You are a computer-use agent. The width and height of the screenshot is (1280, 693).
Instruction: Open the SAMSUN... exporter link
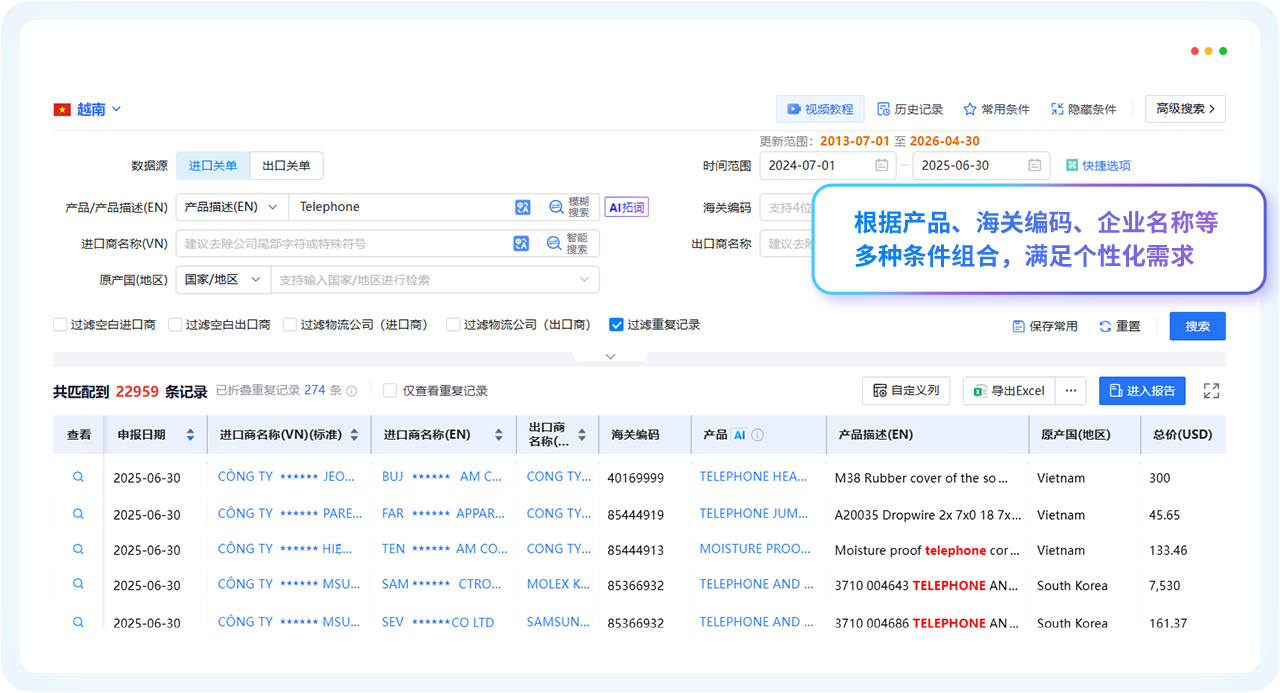point(558,622)
